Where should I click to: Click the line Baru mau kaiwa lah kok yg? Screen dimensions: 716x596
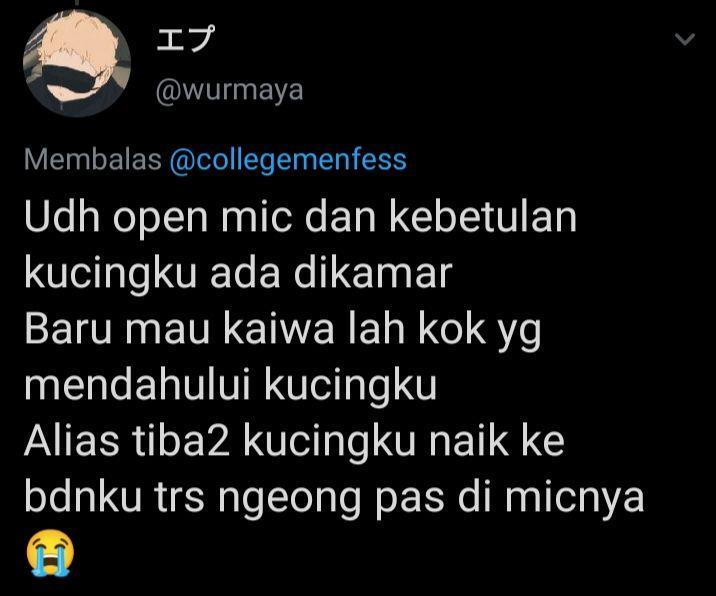pyautogui.click(x=283, y=331)
